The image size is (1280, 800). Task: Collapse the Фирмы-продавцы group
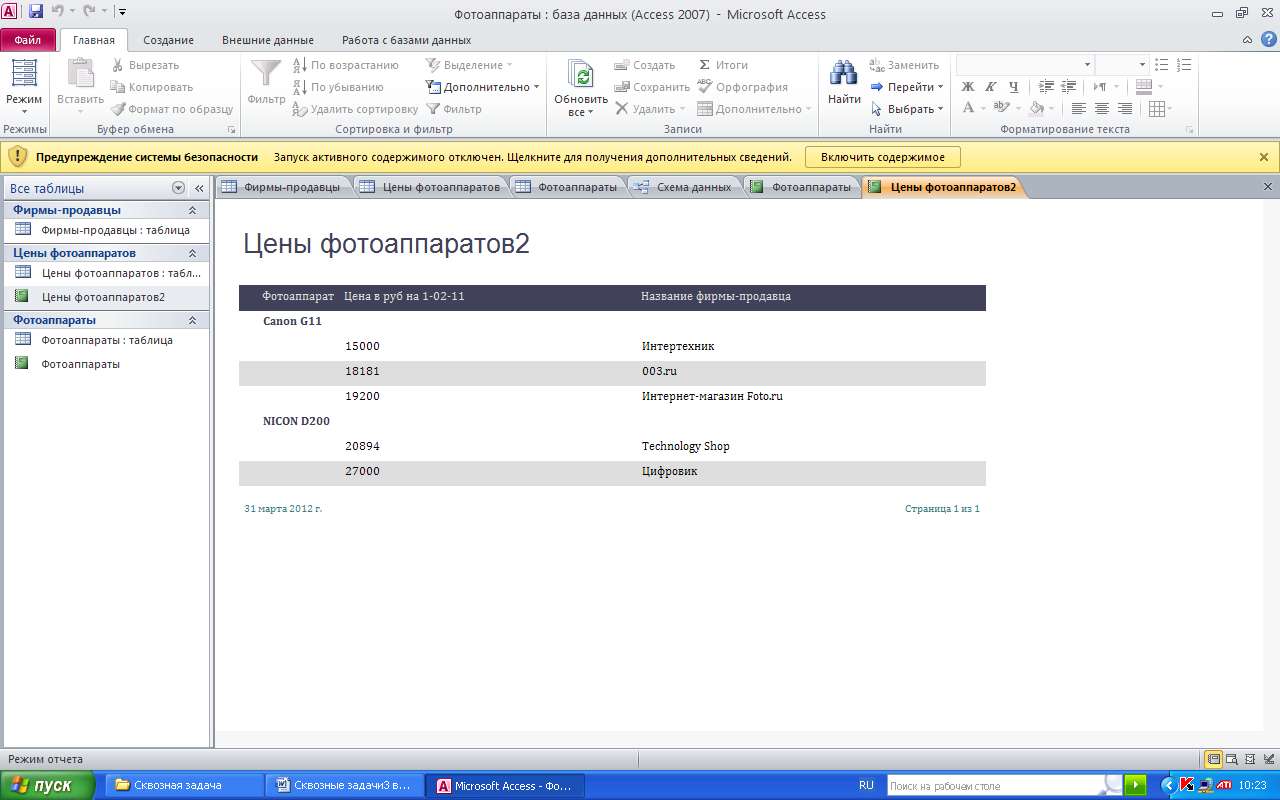tap(192, 210)
